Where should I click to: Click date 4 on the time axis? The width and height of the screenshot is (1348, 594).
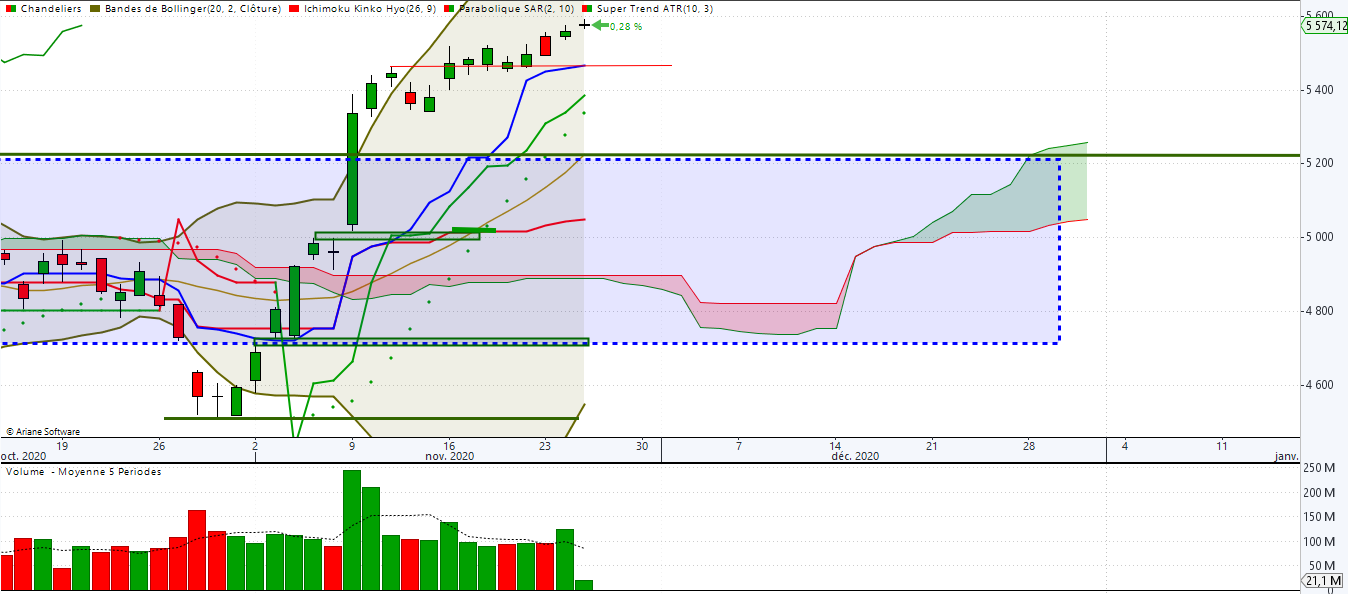tap(1124, 446)
